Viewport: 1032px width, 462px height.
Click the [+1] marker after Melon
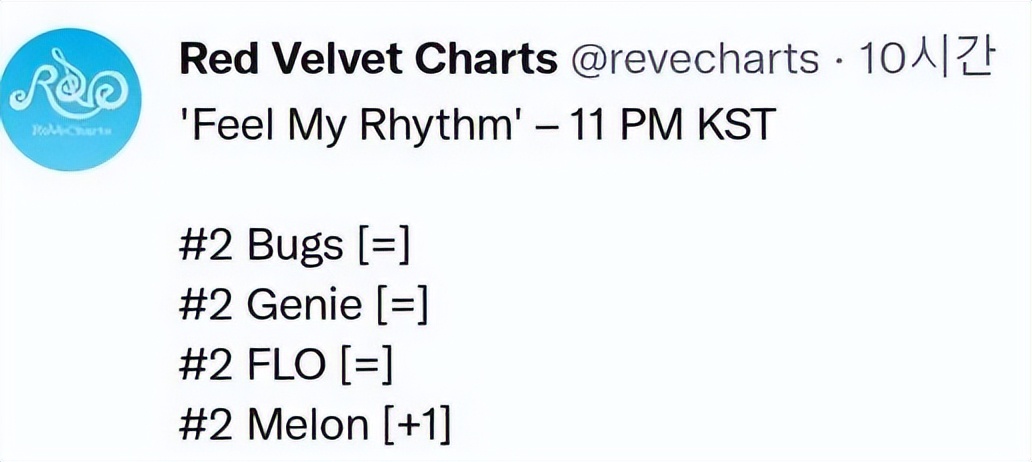(x=417, y=425)
